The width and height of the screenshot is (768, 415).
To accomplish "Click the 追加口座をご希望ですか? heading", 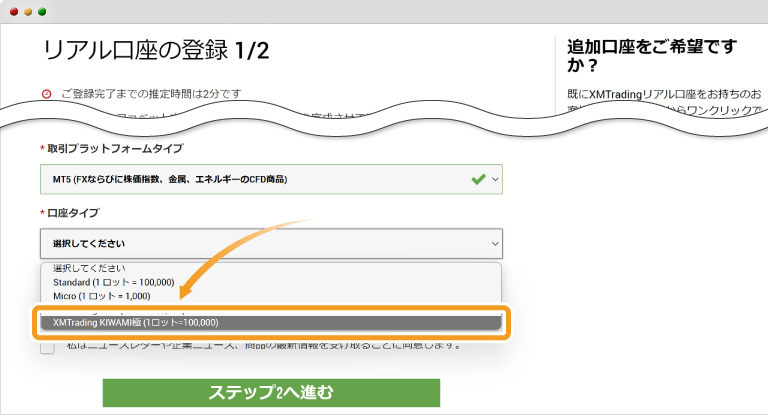I will click(652, 56).
